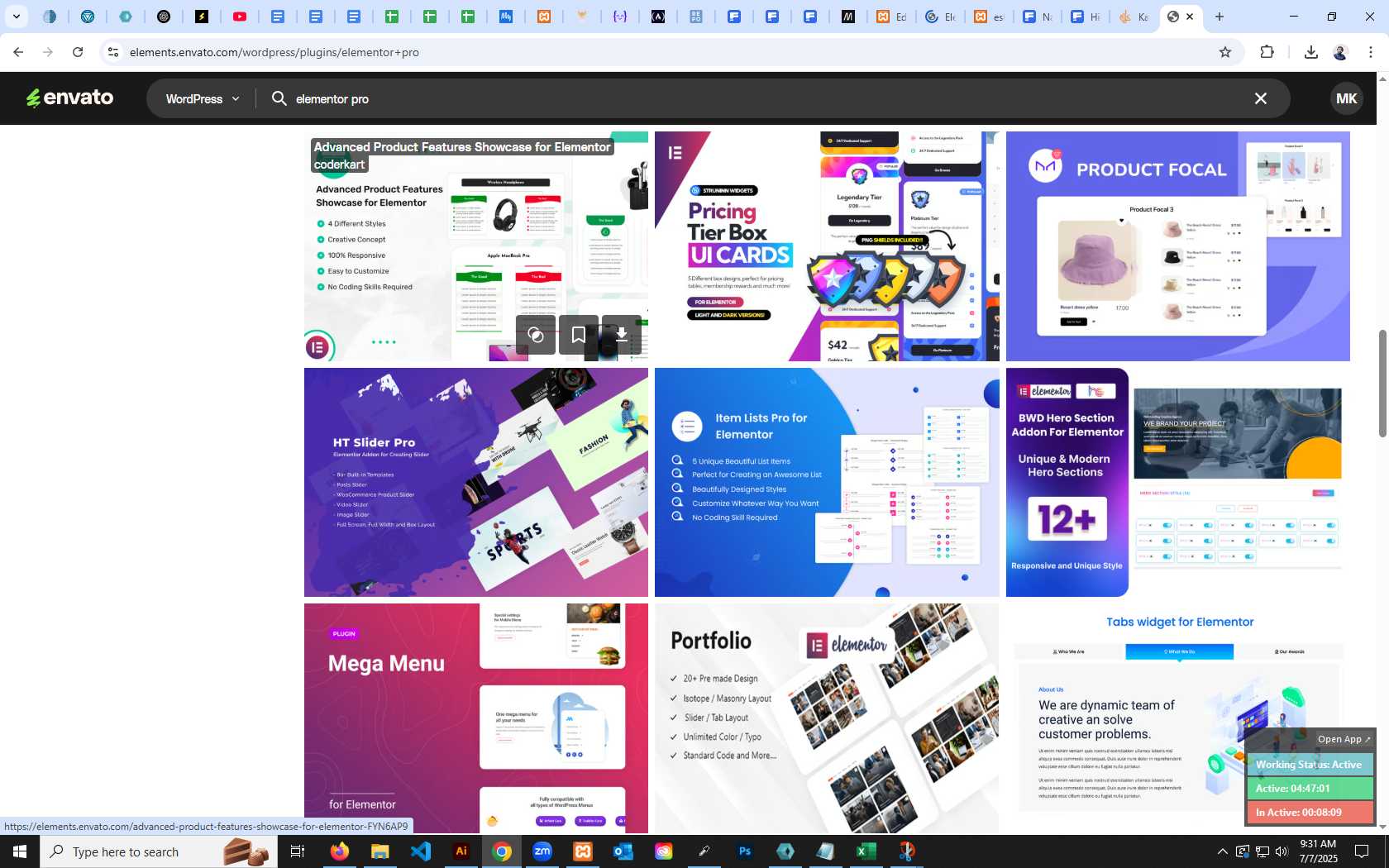Open Item Lists Pro for Elementor thumbnail
Screen dimensions: 1389x868
pyautogui.click(x=827, y=482)
